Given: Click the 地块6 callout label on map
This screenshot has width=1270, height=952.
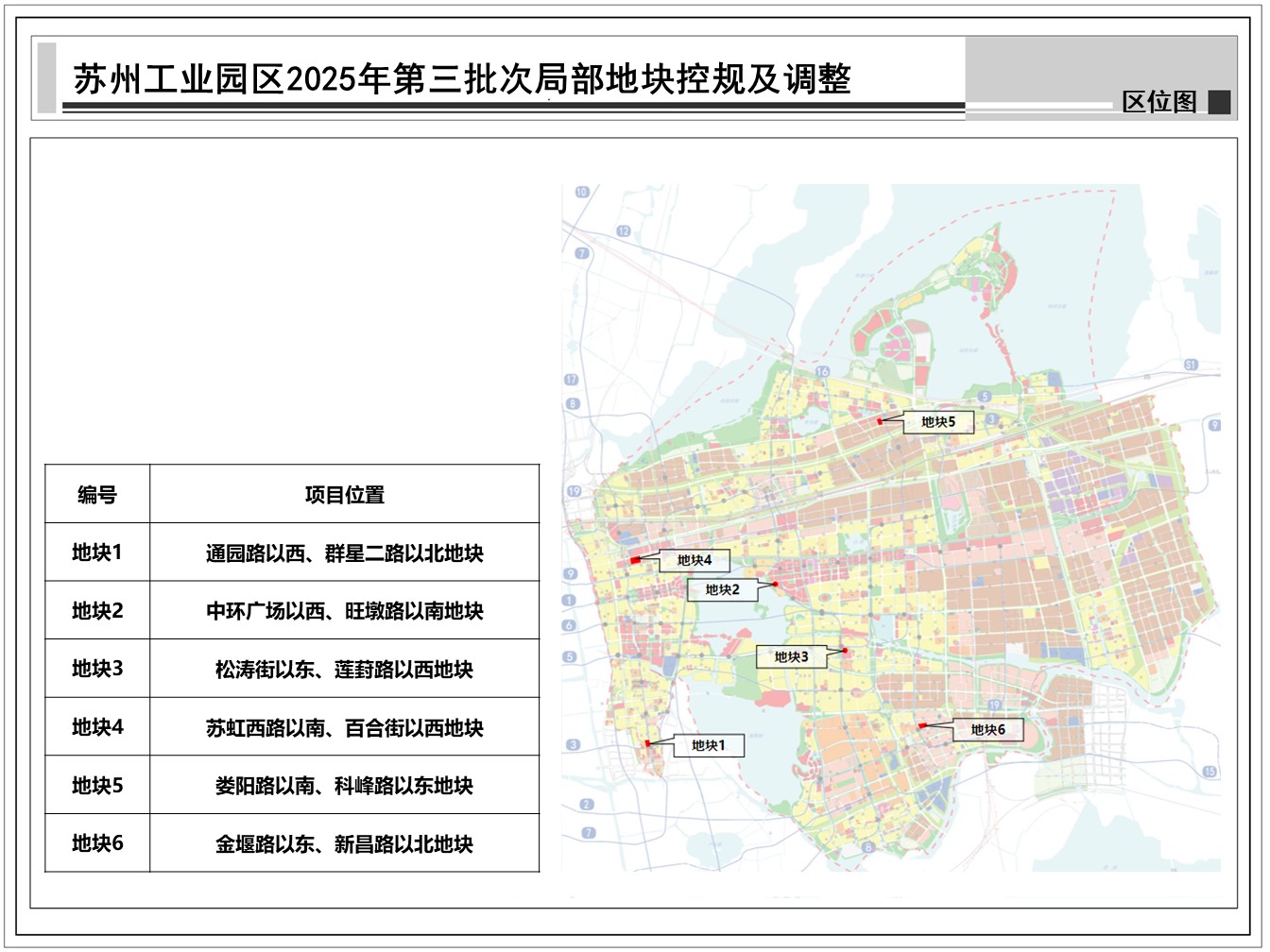Looking at the screenshot, I should 987,729.
